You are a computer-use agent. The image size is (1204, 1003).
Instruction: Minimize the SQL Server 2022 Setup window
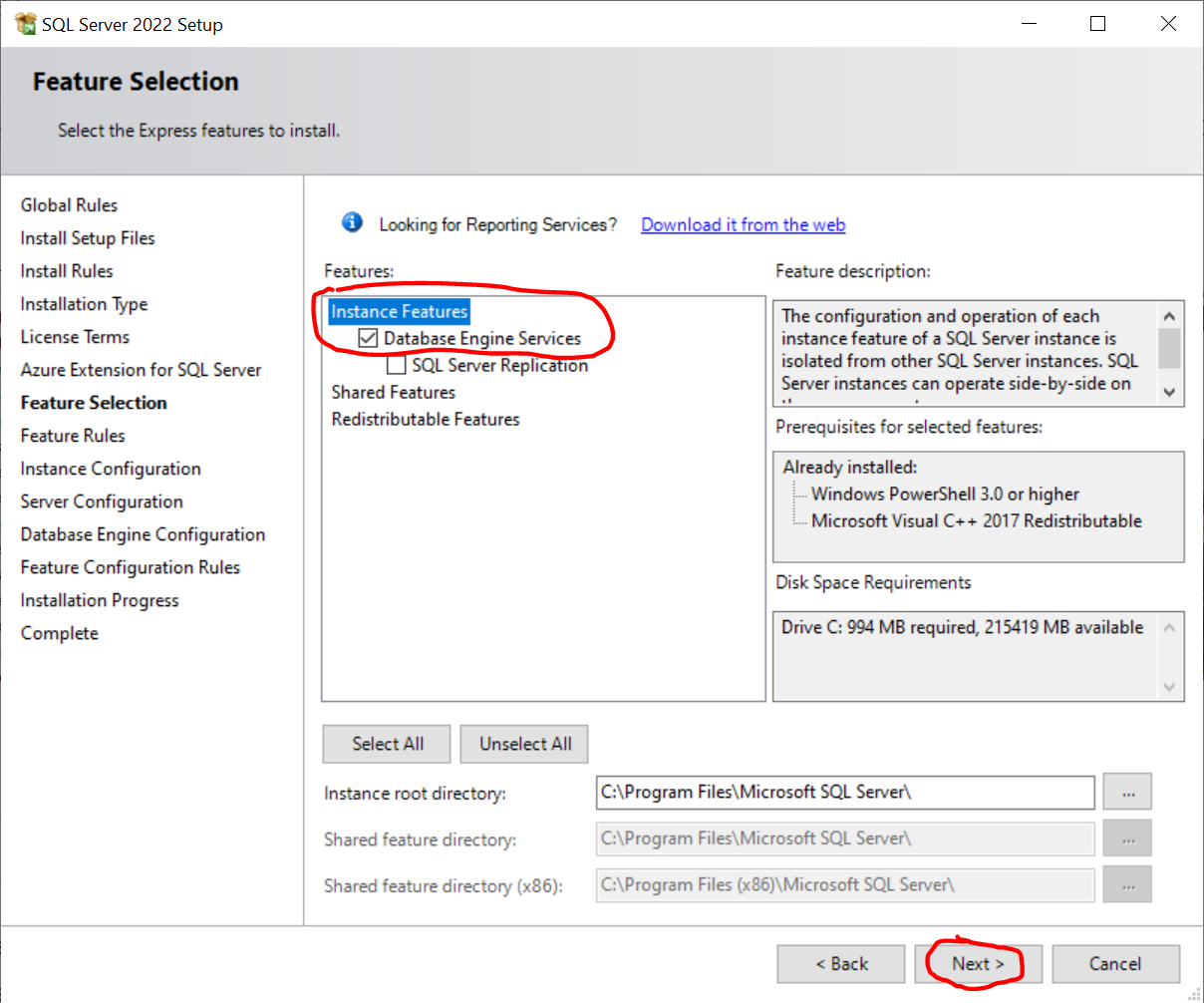point(1027,24)
